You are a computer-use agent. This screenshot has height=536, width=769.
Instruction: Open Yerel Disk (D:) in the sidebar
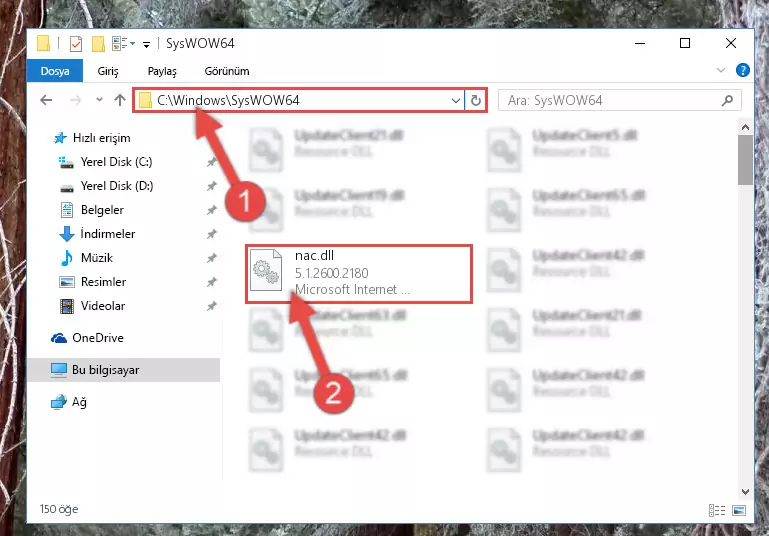coord(117,186)
